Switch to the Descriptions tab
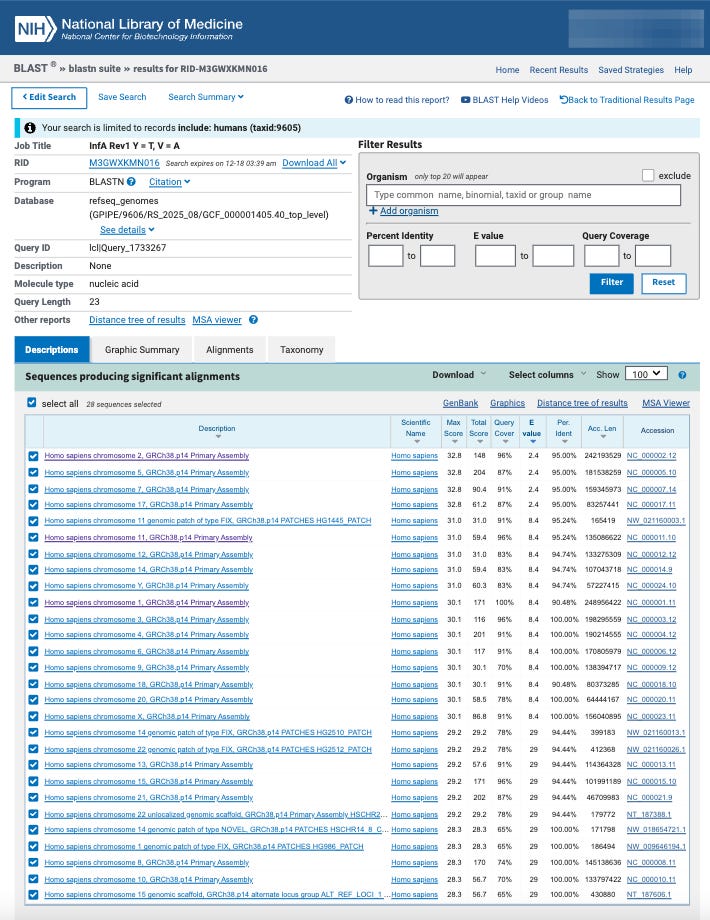Screen dimensions: 710x920 (52, 350)
